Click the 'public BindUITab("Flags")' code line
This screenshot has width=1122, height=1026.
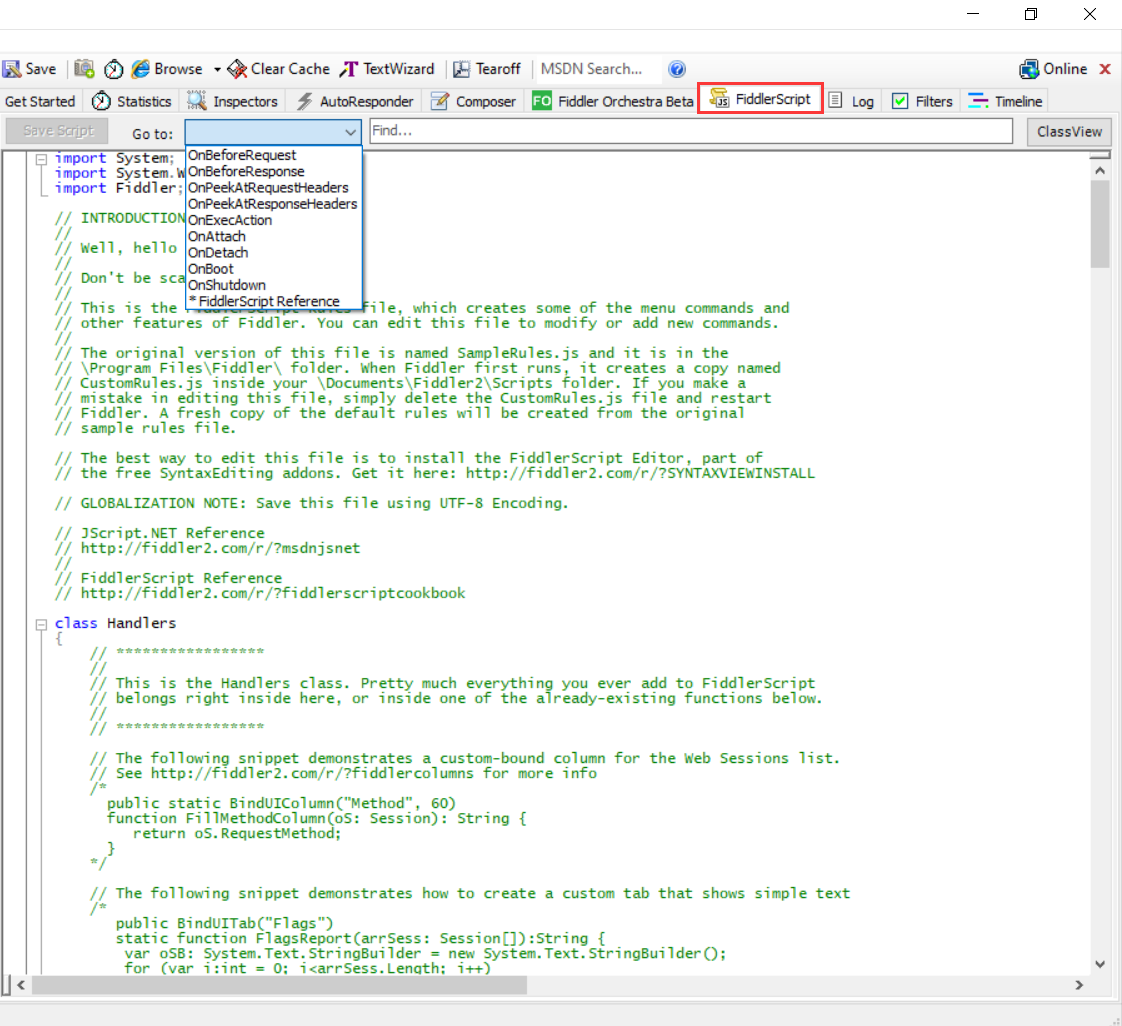click(x=225, y=924)
